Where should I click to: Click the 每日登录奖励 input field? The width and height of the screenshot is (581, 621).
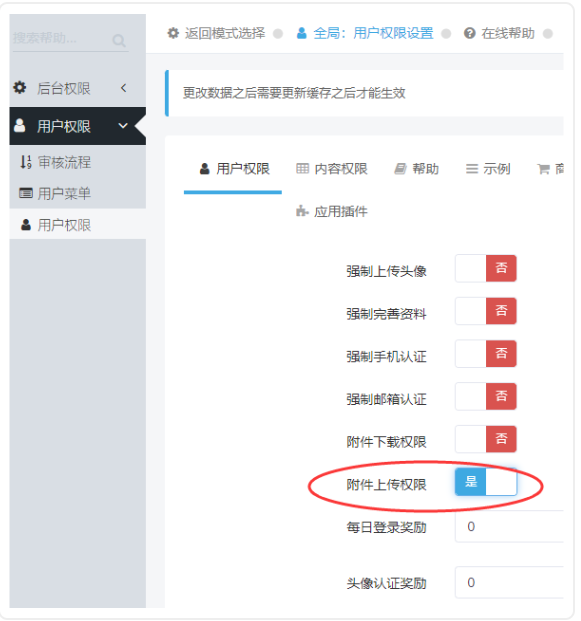click(509, 526)
